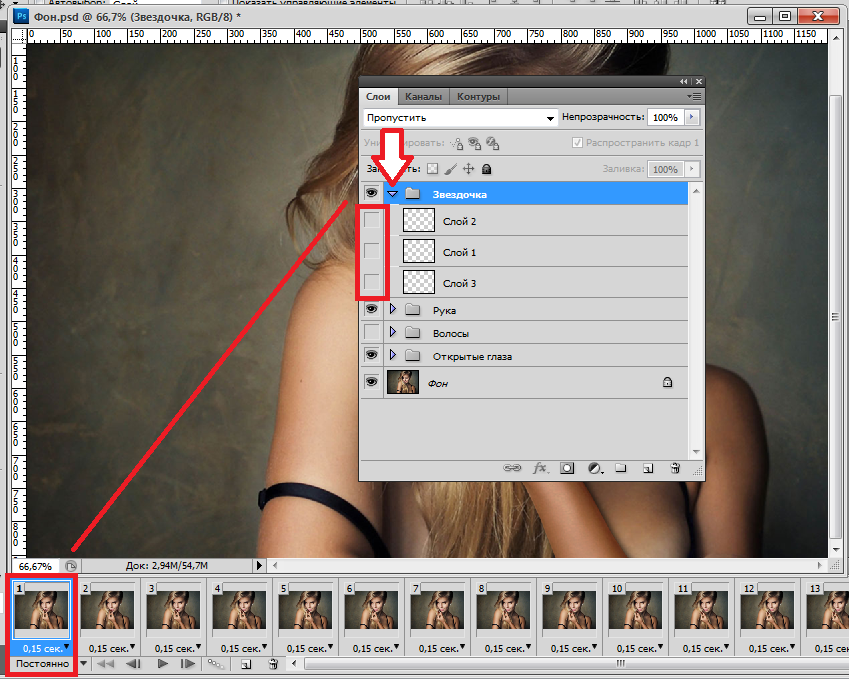Hide the Открытые глаза group
This screenshot has width=849, height=679.
[x=371, y=355]
